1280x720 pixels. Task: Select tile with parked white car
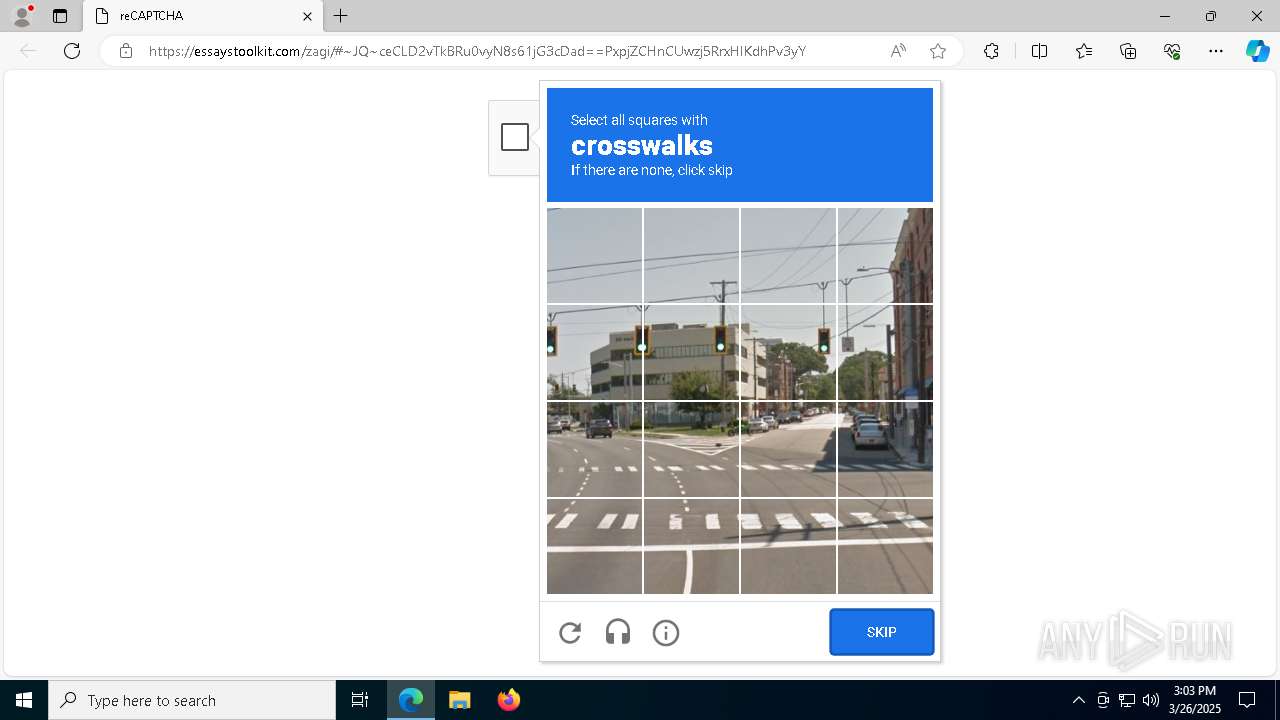tap(885, 449)
